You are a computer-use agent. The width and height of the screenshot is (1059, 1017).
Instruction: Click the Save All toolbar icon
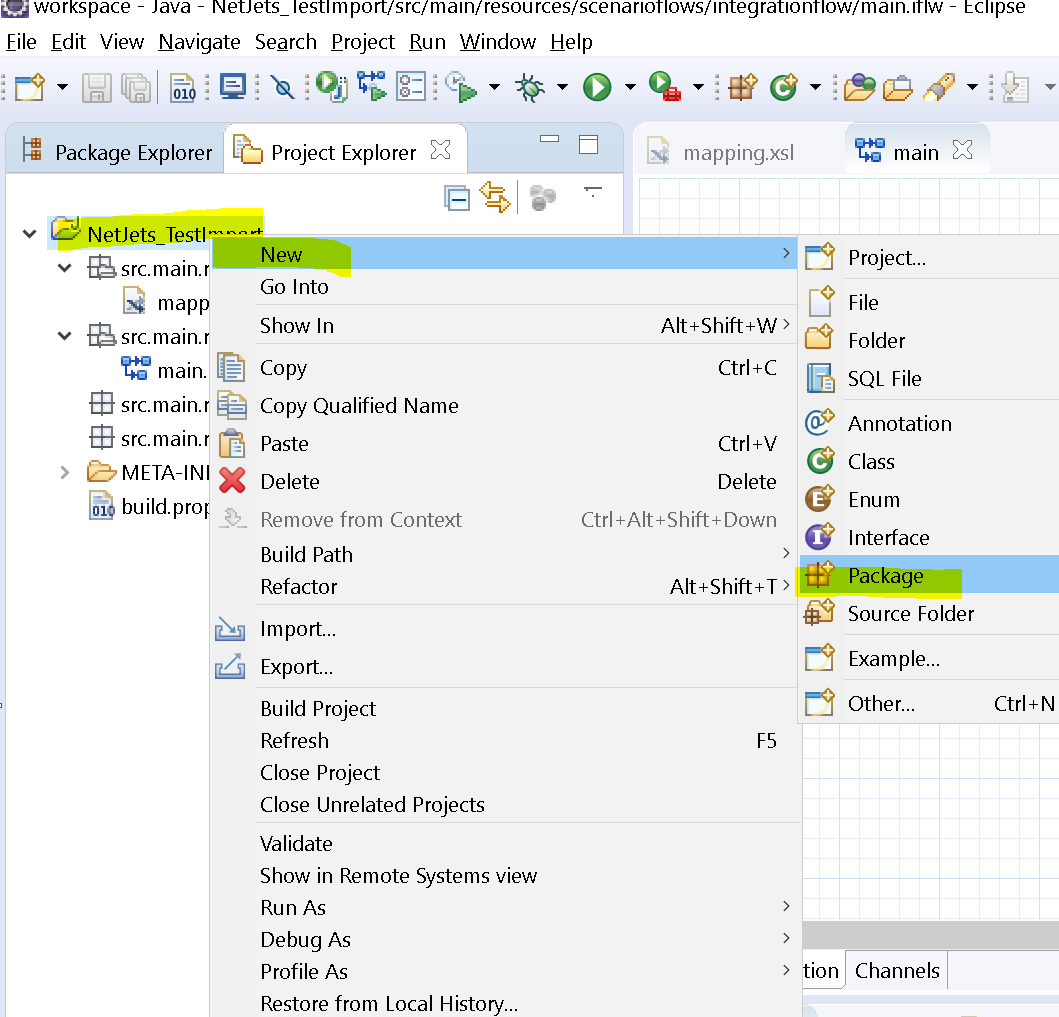[136, 88]
